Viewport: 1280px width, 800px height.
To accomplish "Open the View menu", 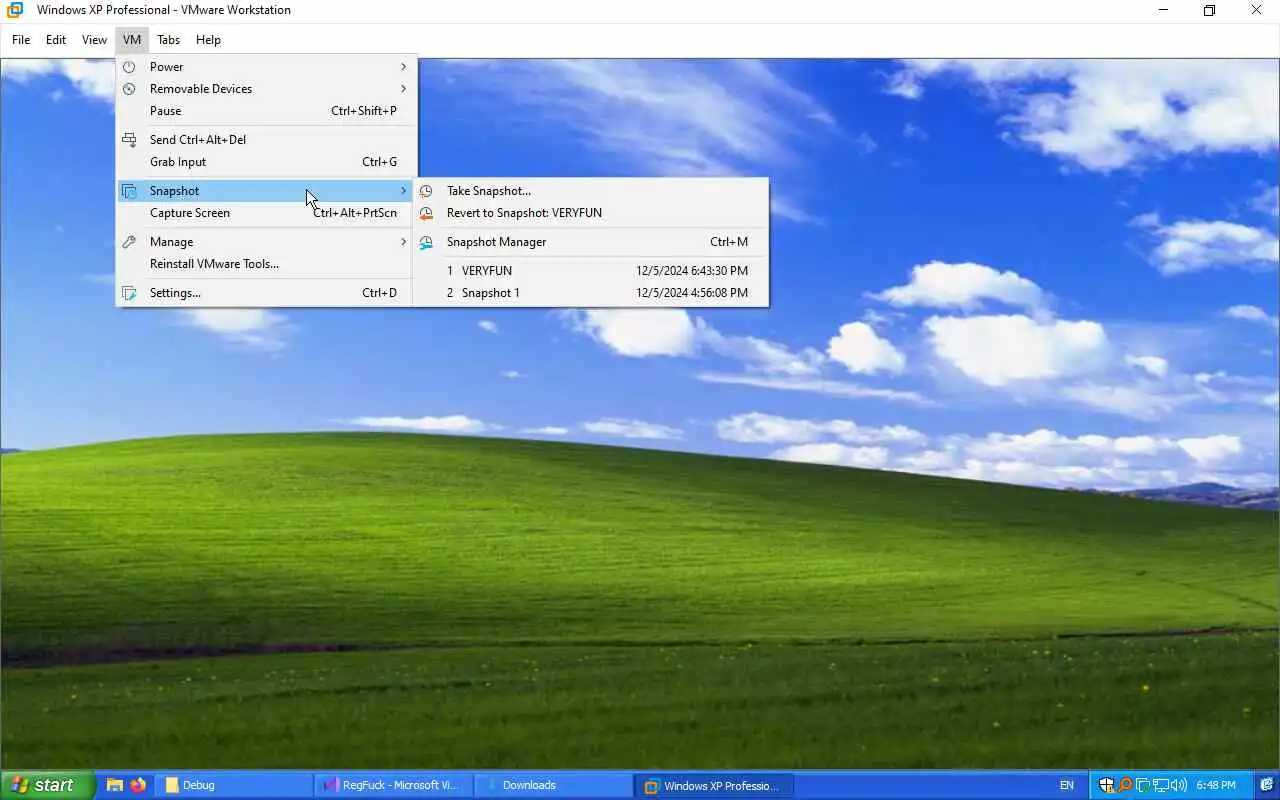I will tap(94, 40).
